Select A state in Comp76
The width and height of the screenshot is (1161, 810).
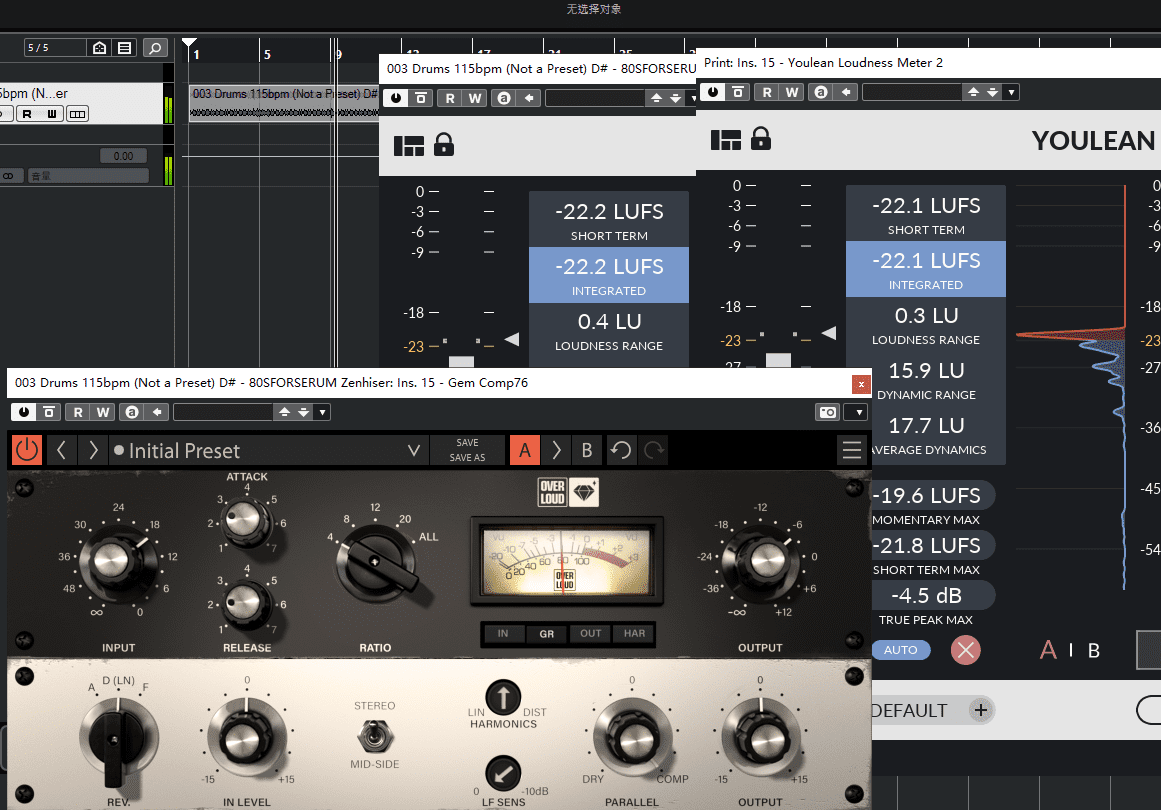(525, 450)
